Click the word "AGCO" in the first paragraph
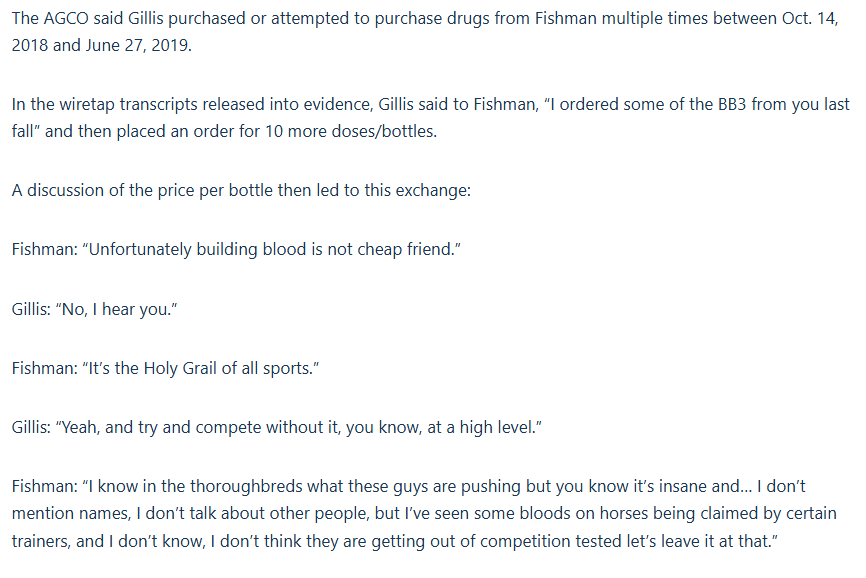Viewport: 866px width, 578px height. pos(68,22)
